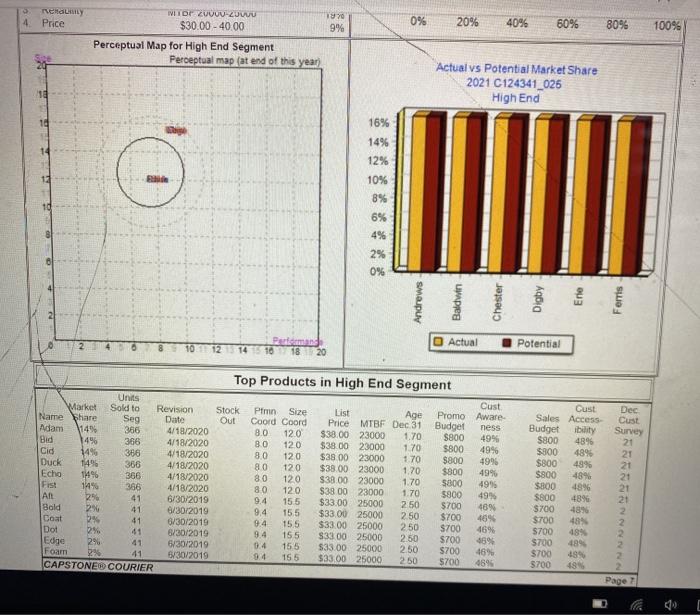The height and width of the screenshot is (615, 700).
Task: Click the dark red Potential legend swatch
Action: coord(507,343)
